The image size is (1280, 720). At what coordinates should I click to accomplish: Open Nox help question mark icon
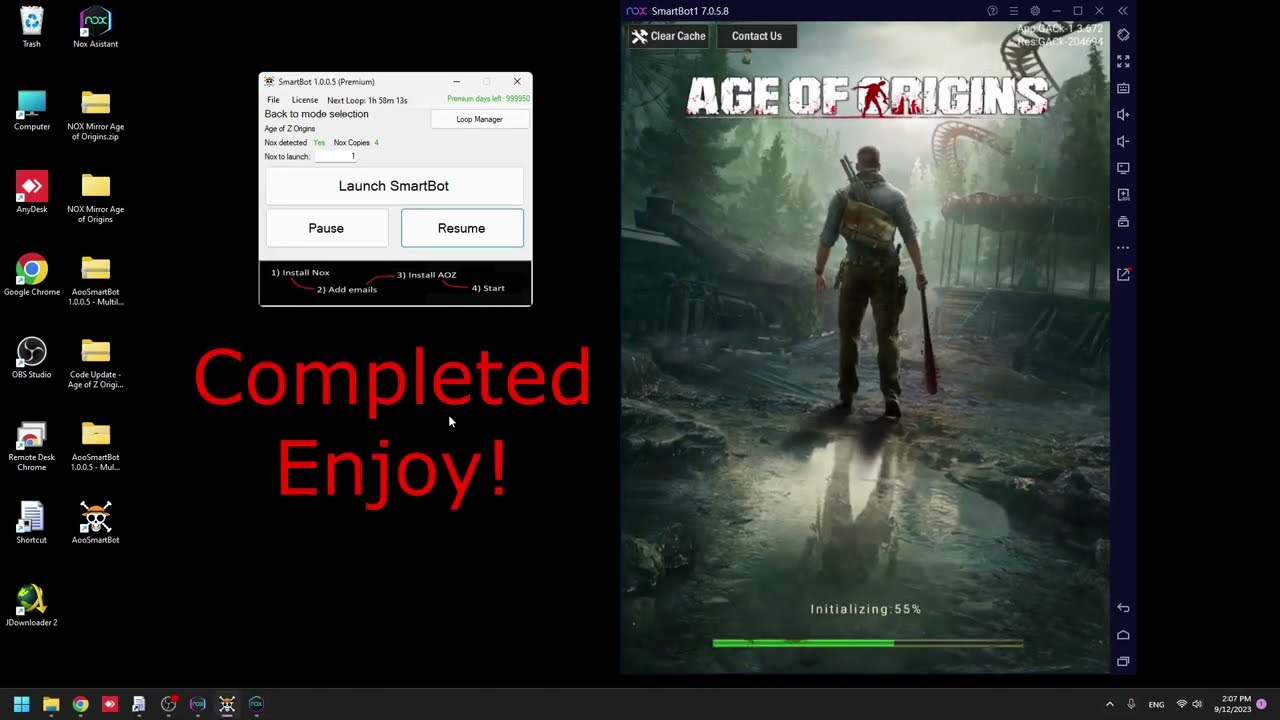tap(992, 11)
